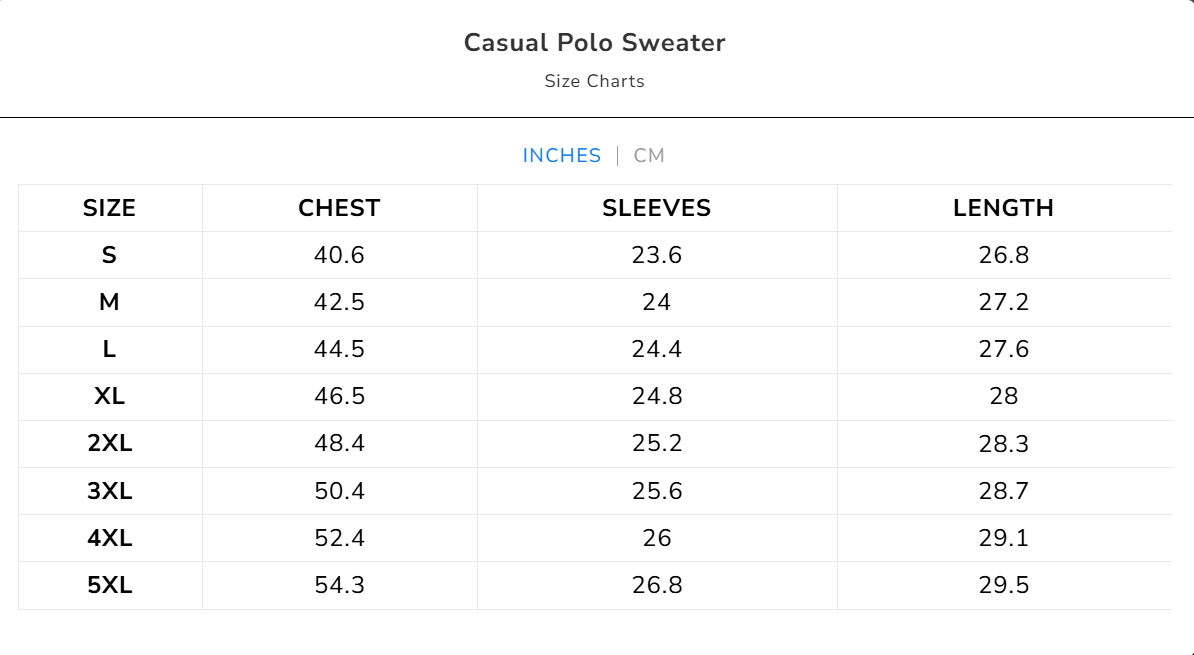Click the CHEST column header
Screen dimensions: 1194x655
(339, 208)
